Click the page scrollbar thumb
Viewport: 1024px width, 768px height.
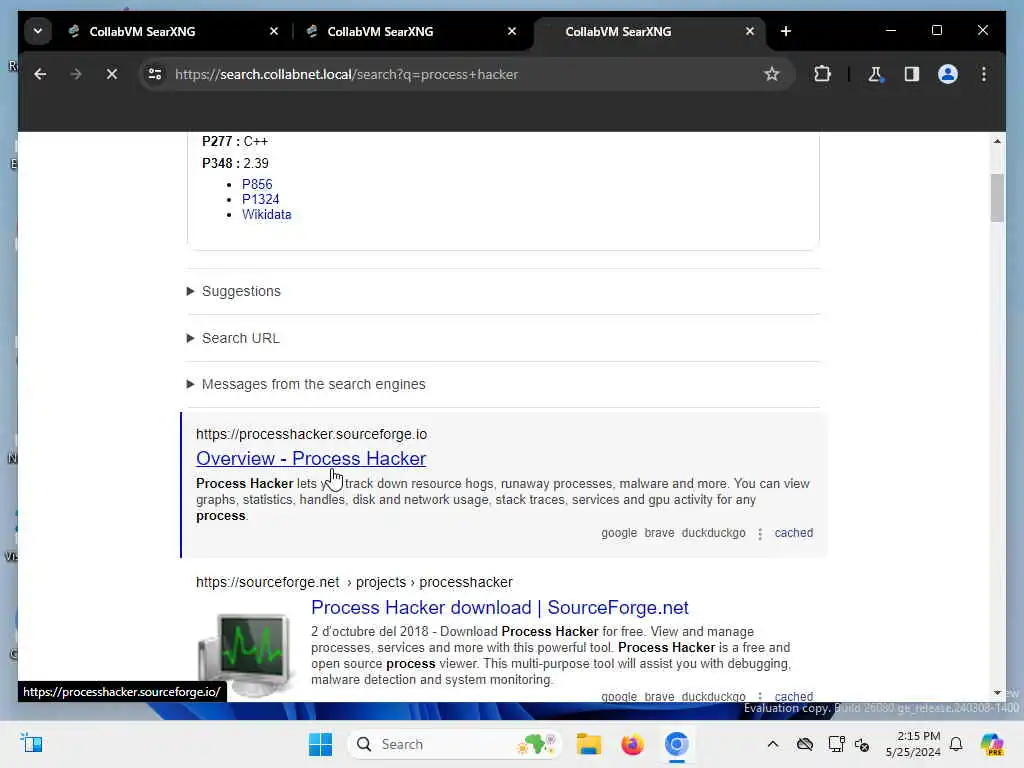point(997,198)
